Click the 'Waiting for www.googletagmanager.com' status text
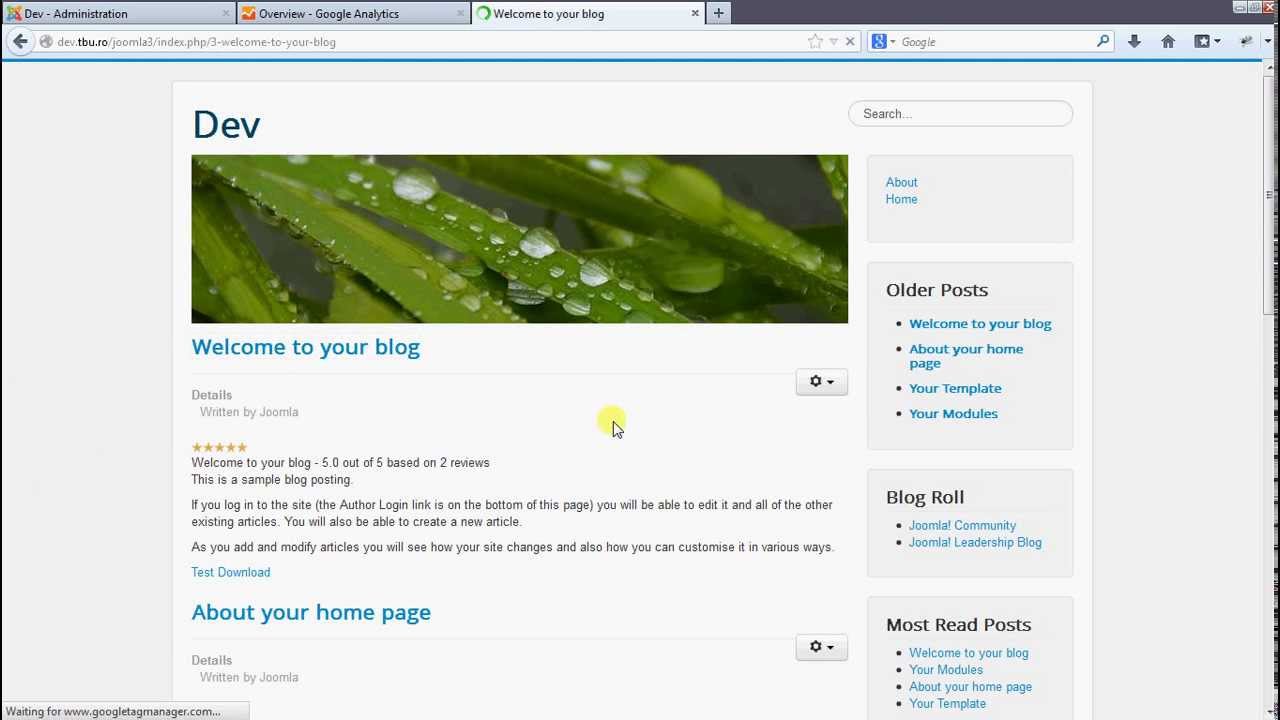Screen dimensions: 1280x720 tap(113, 711)
